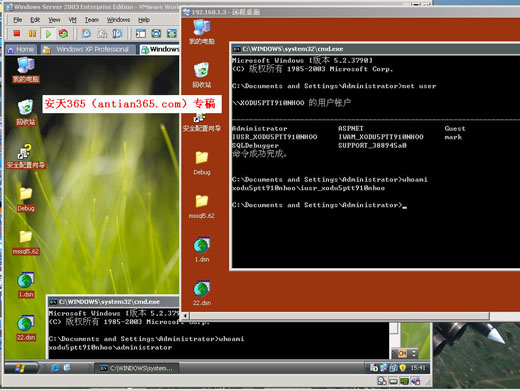This screenshot has width=520, height=391.
Task: Click the VMware status bar magnifier CD icon
Action: (x=382, y=381)
